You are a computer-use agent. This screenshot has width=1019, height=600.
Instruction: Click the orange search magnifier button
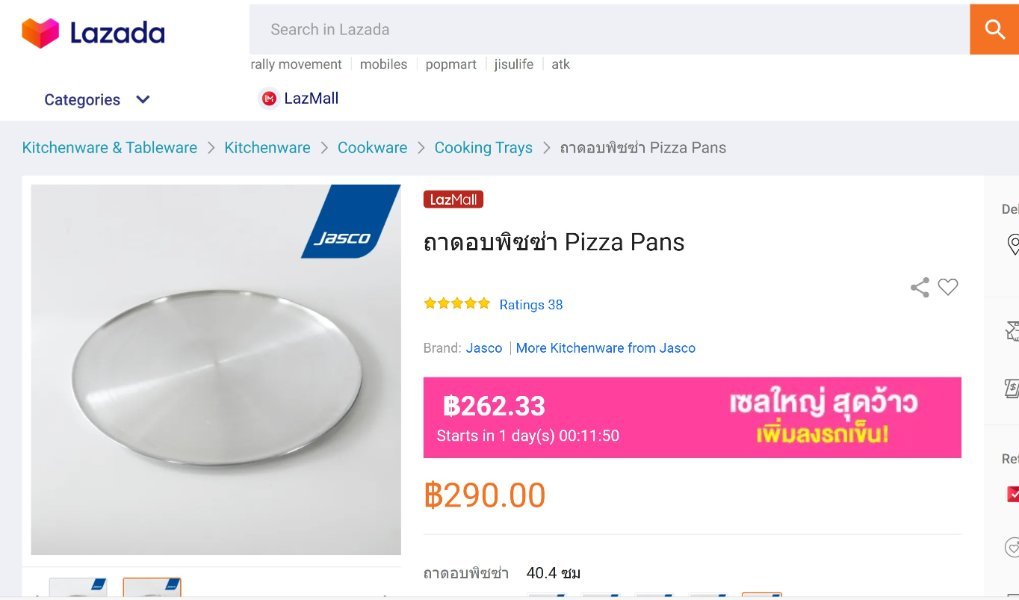(994, 30)
